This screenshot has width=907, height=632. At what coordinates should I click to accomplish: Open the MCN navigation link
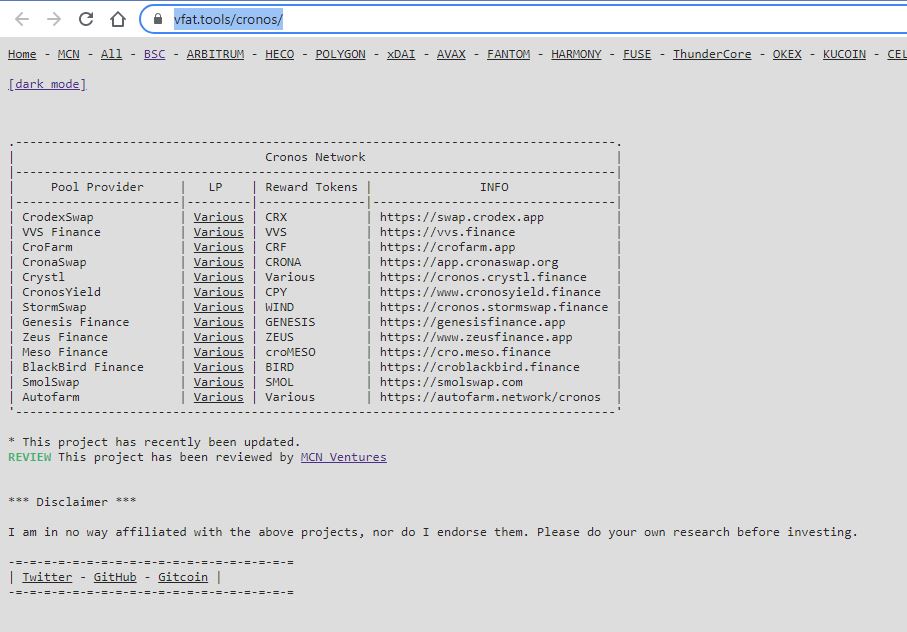pos(68,54)
